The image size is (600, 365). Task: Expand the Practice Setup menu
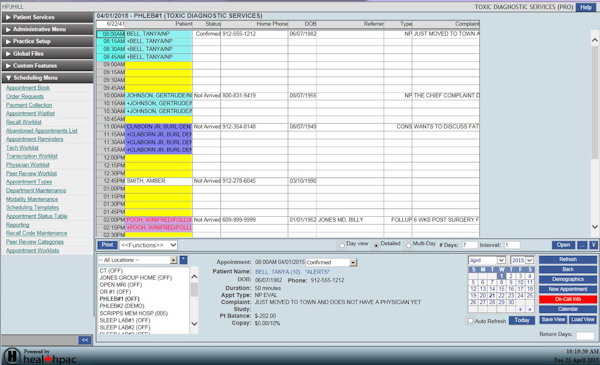(47, 41)
